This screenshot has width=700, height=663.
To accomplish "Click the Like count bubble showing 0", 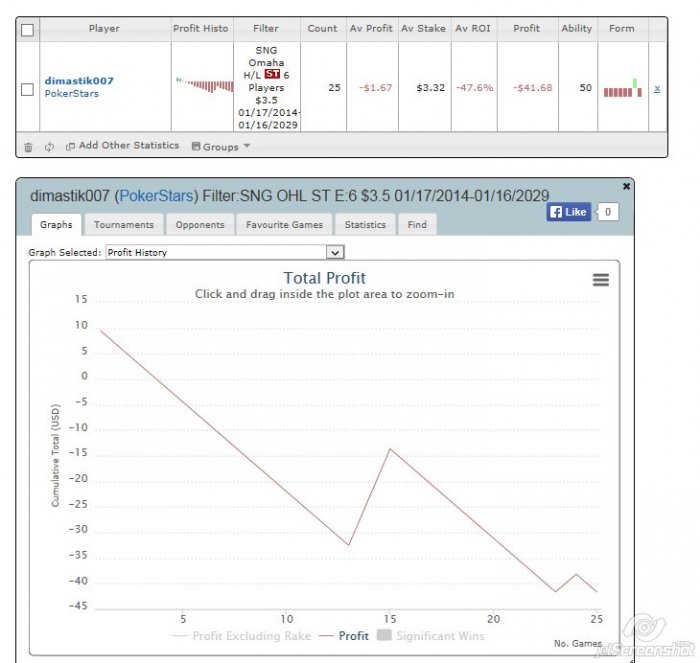I will point(608,212).
